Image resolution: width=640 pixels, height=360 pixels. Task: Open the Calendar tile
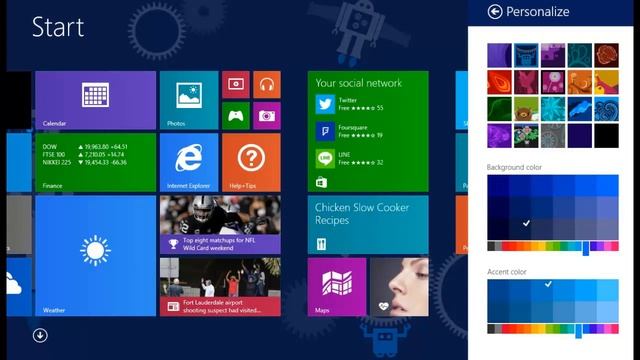[x=96, y=100]
